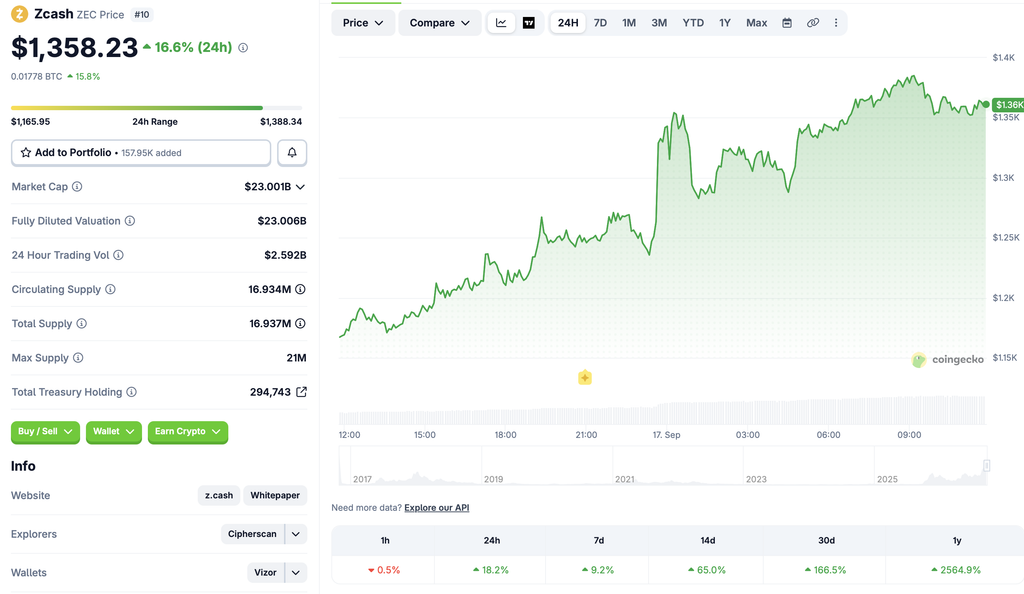Image resolution: width=1024 pixels, height=594 pixels.
Task: Click the Add to Portfolio button
Action: click(x=141, y=153)
